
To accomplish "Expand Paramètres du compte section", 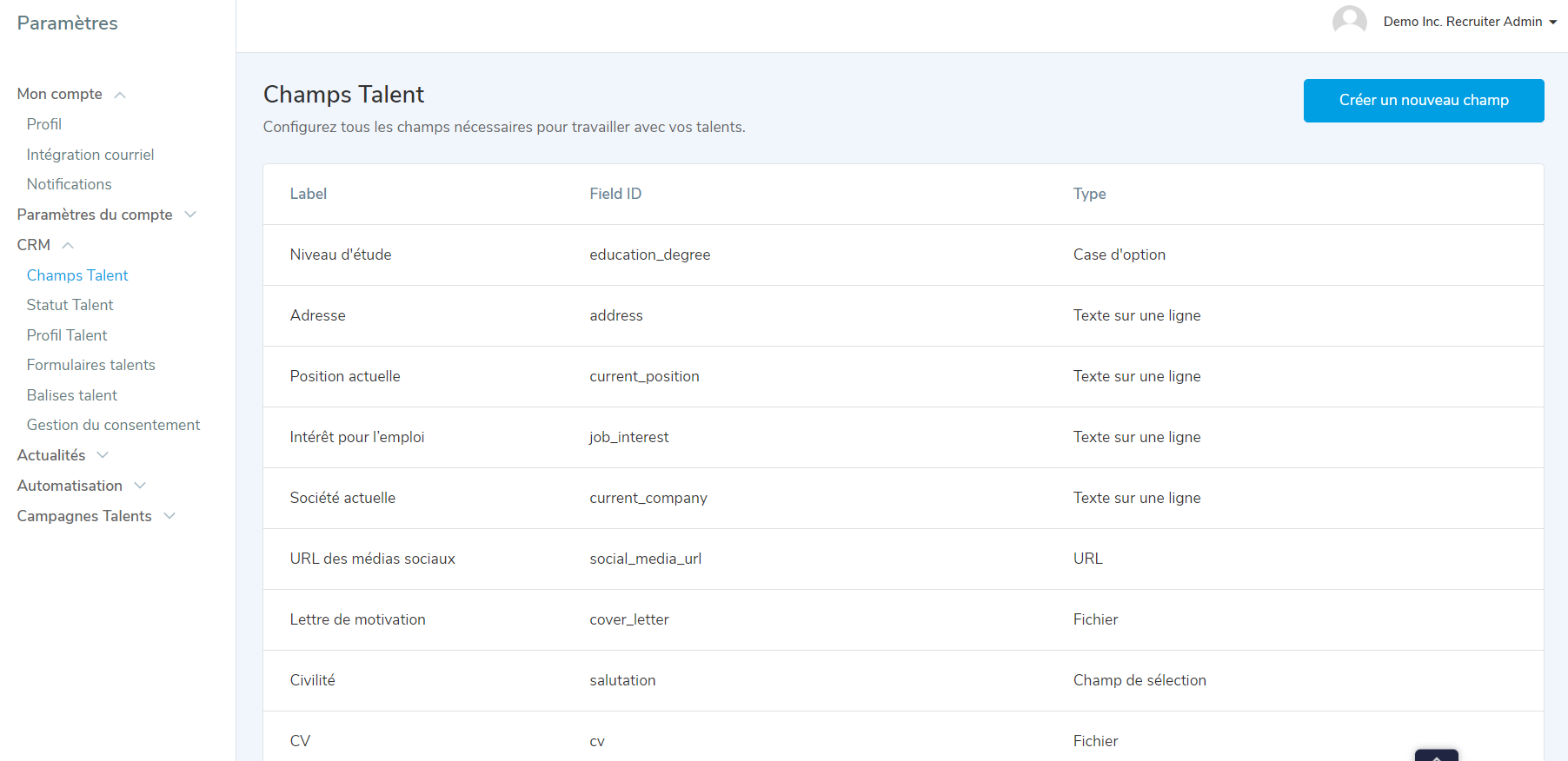I will (190, 215).
